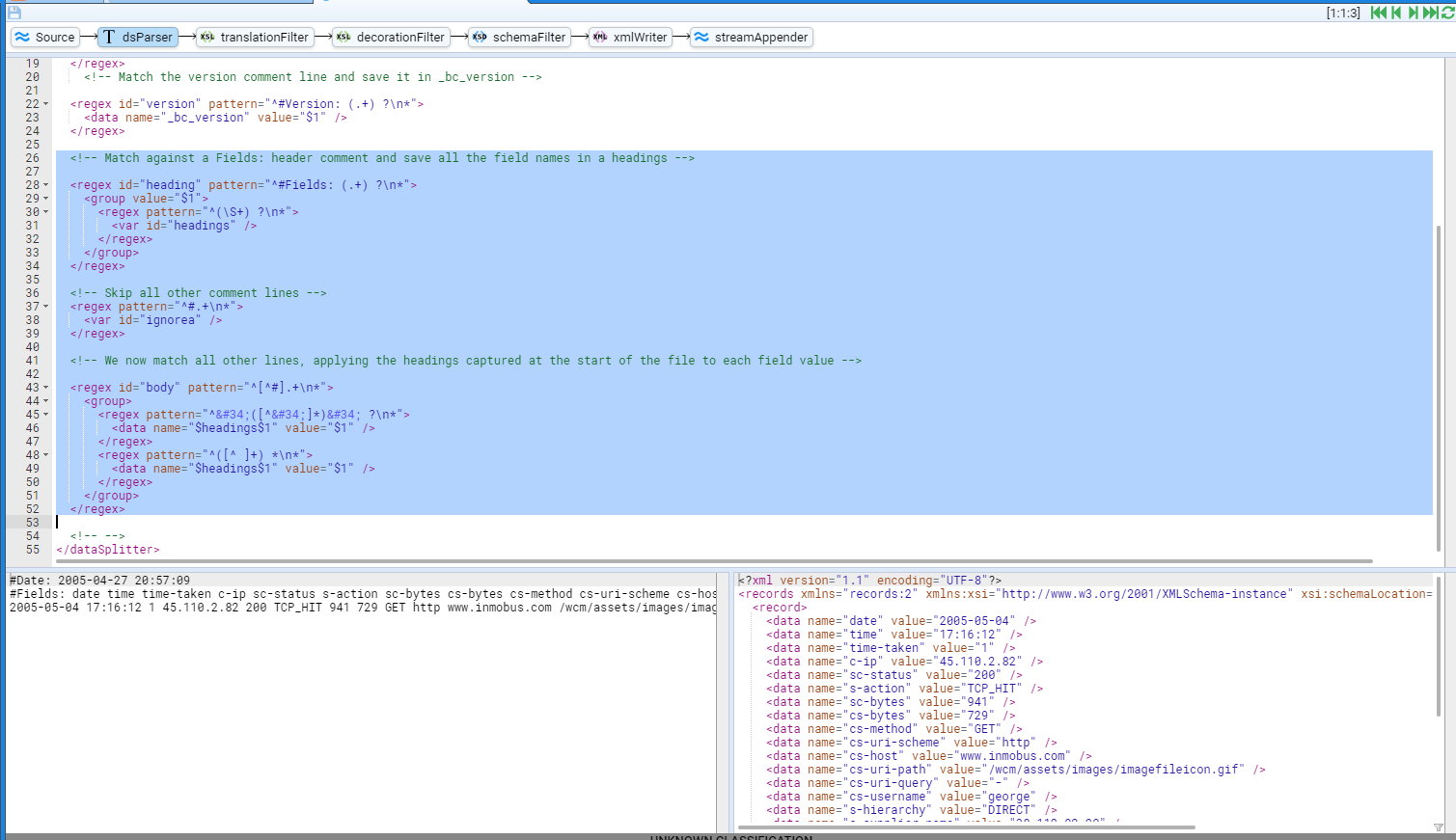Click the schemaFilter pipeline element

[519, 38]
